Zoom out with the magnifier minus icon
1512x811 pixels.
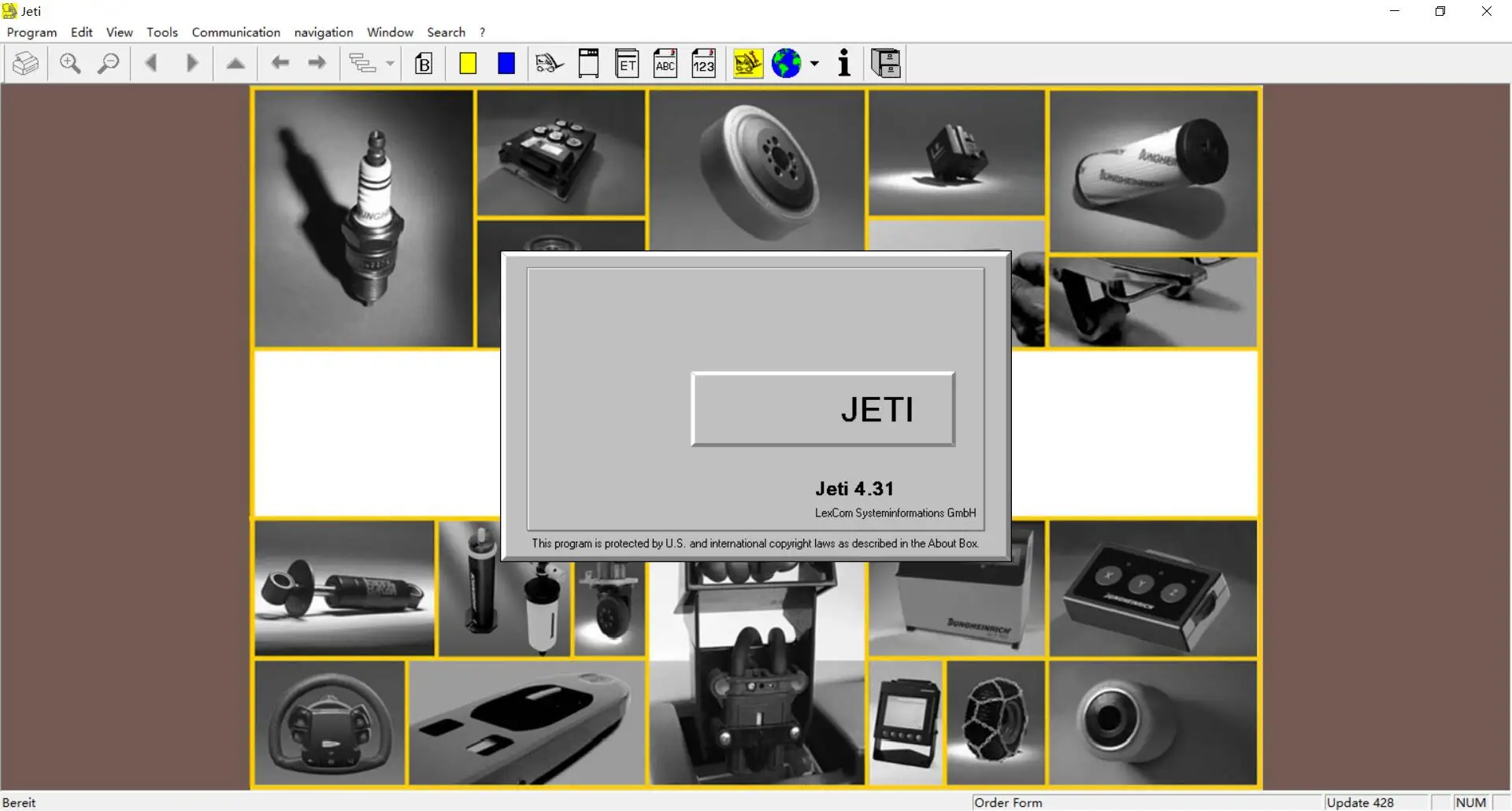(x=109, y=64)
